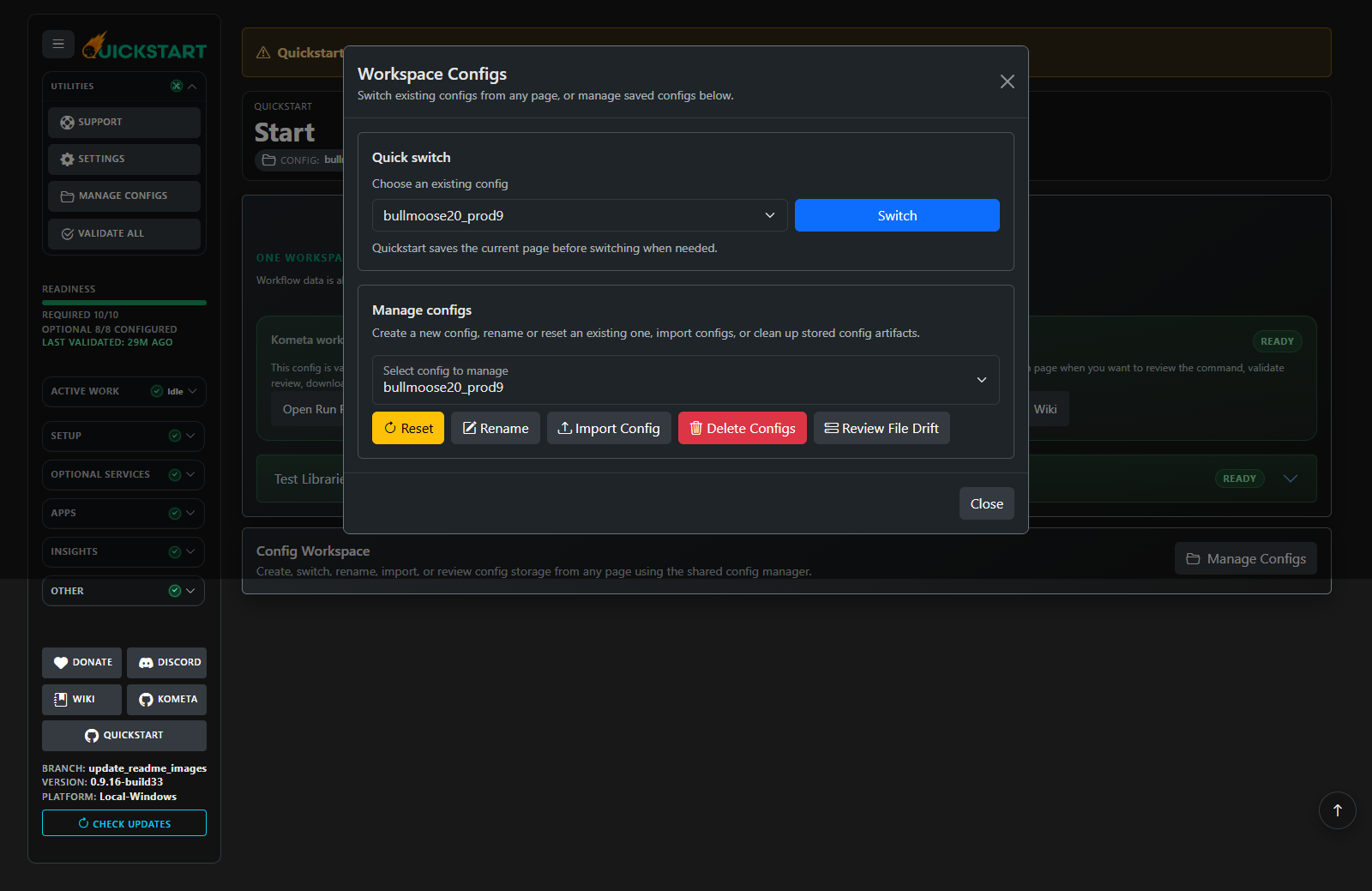The image size is (1372, 891).
Task: Click Manage Configs in Config Workspace card
Action: (1246, 558)
